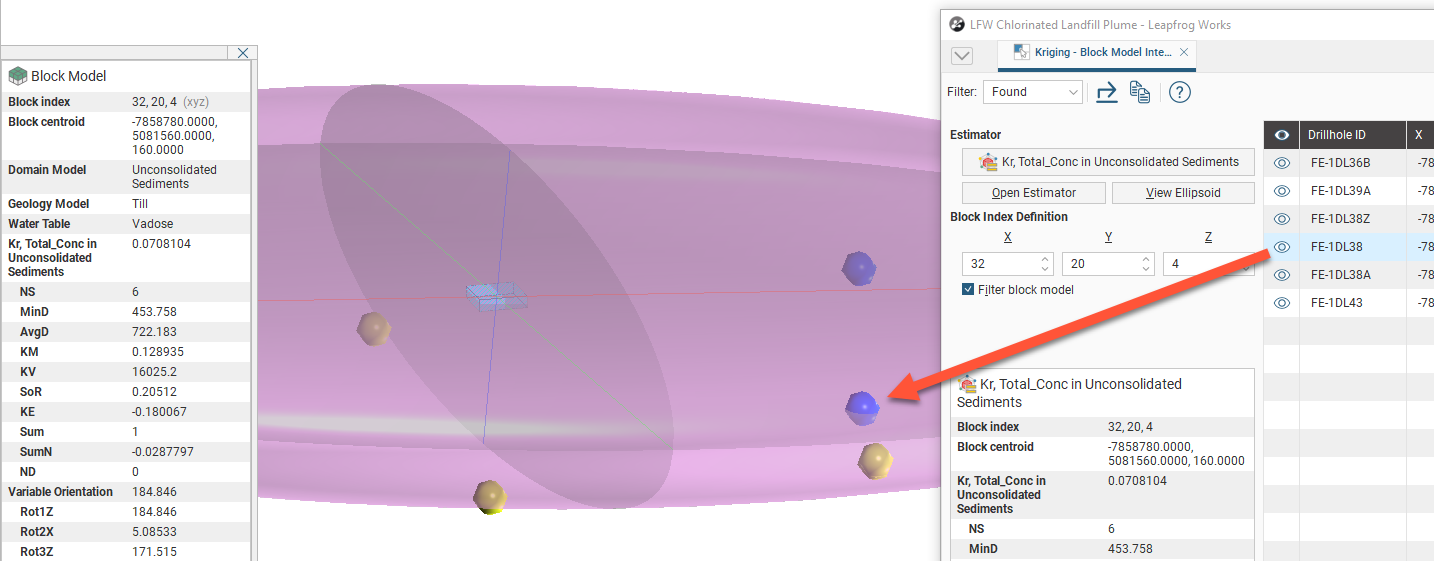Expand the tab list dropdown arrow
Screen dimensions: 1434x561
pos(962,56)
